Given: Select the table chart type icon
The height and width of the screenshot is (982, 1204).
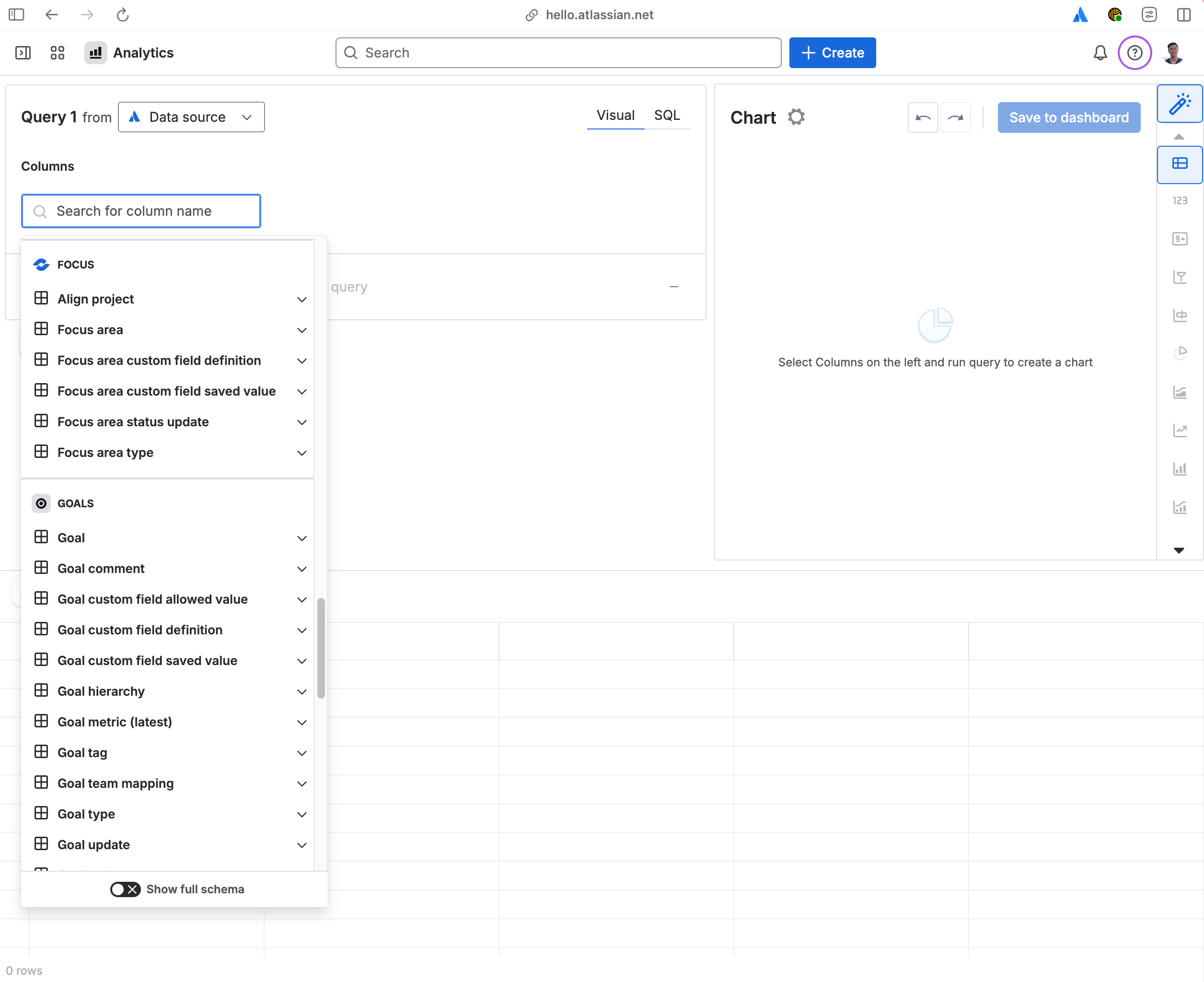Looking at the screenshot, I should coord(1180,164).
